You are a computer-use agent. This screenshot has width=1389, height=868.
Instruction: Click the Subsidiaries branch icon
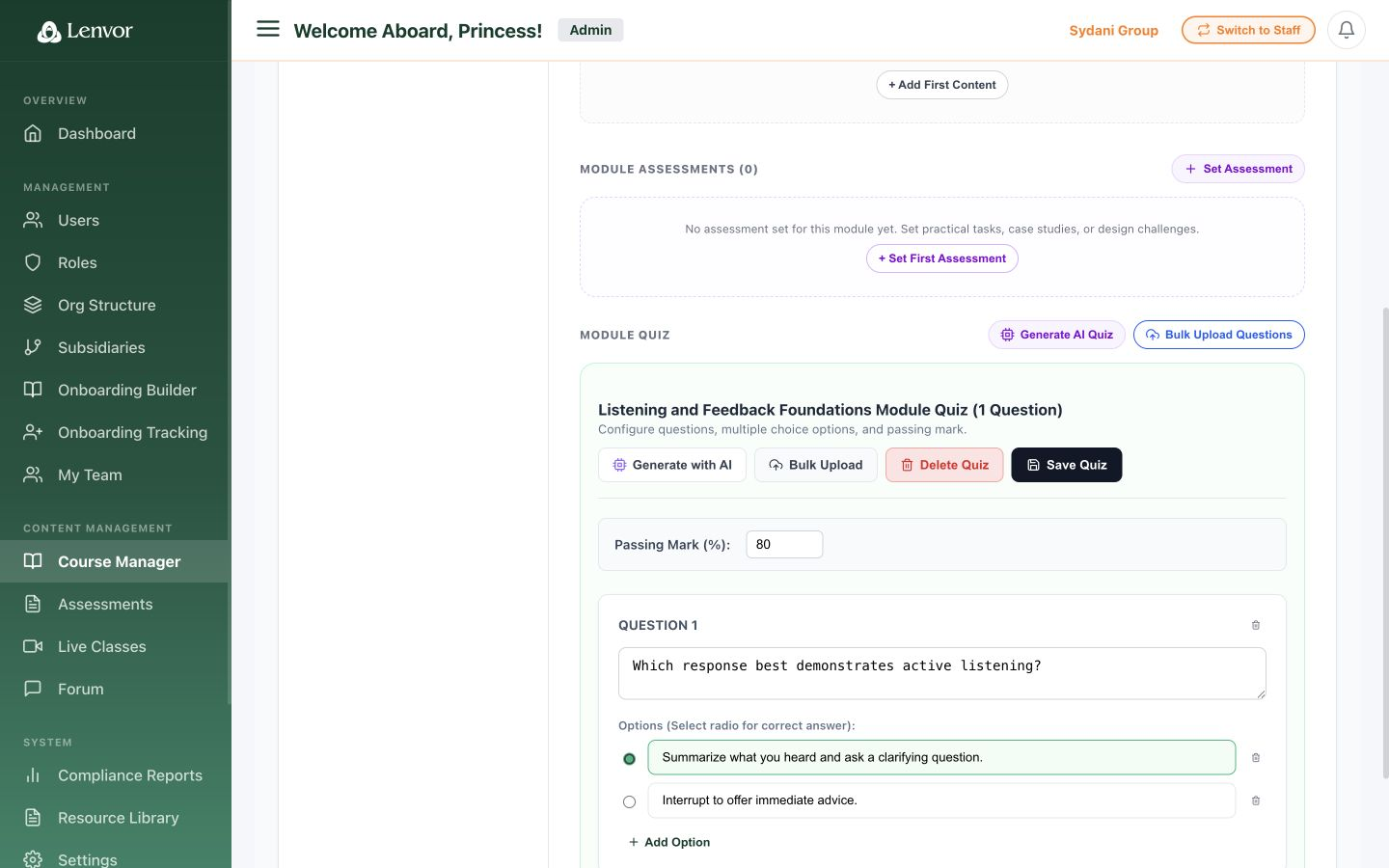click(33, 347)
